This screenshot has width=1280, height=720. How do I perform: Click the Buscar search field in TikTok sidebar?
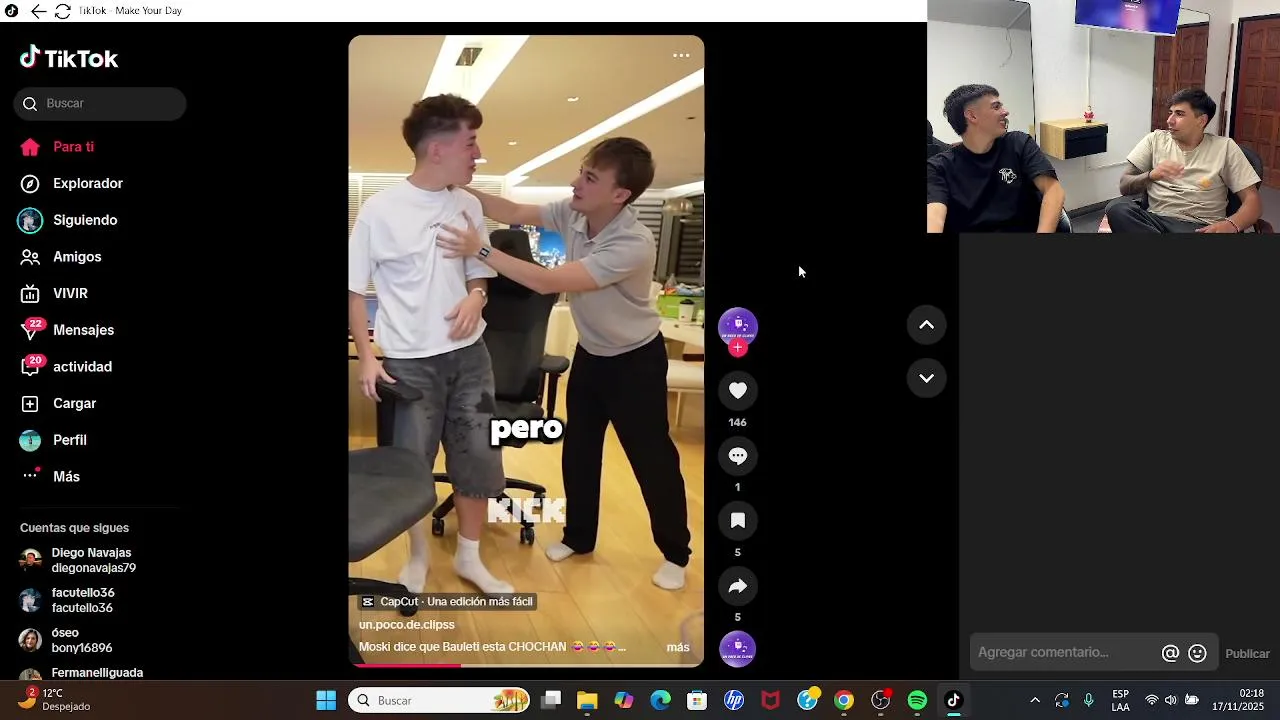click(100, 104)
